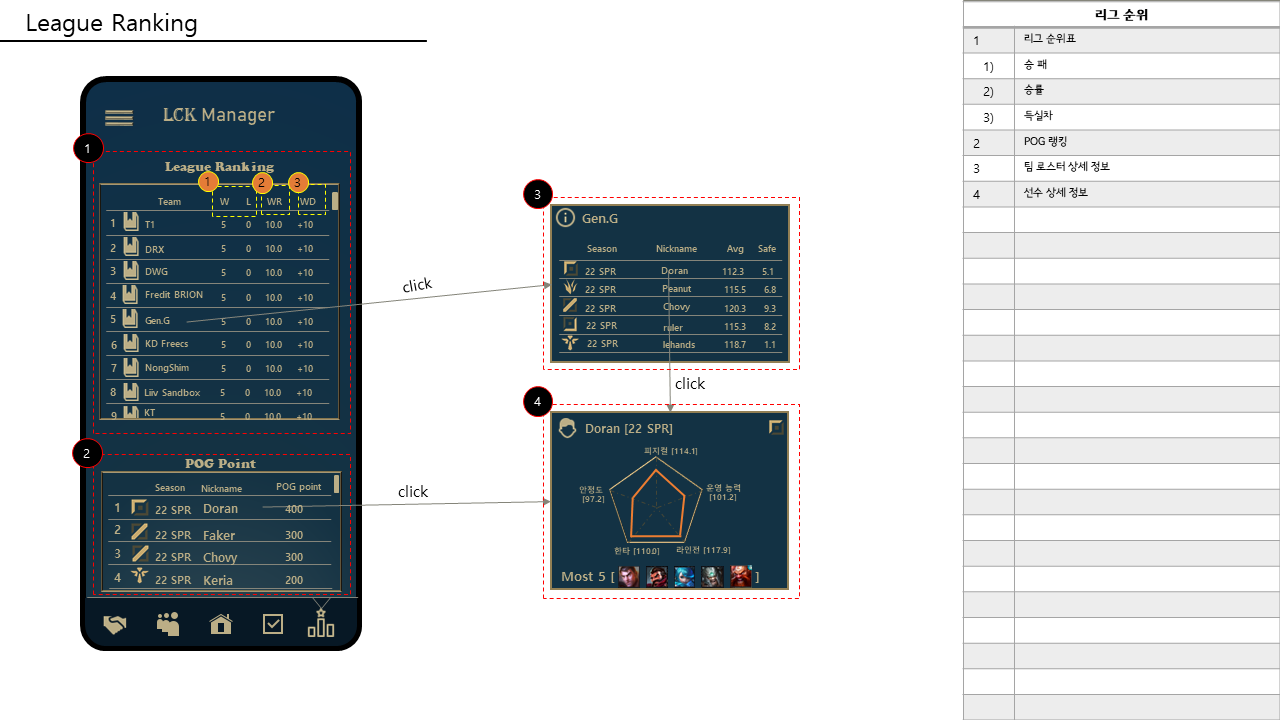Select DRX team name in League Ranking

pyautogui.click(x=154, y=249)
